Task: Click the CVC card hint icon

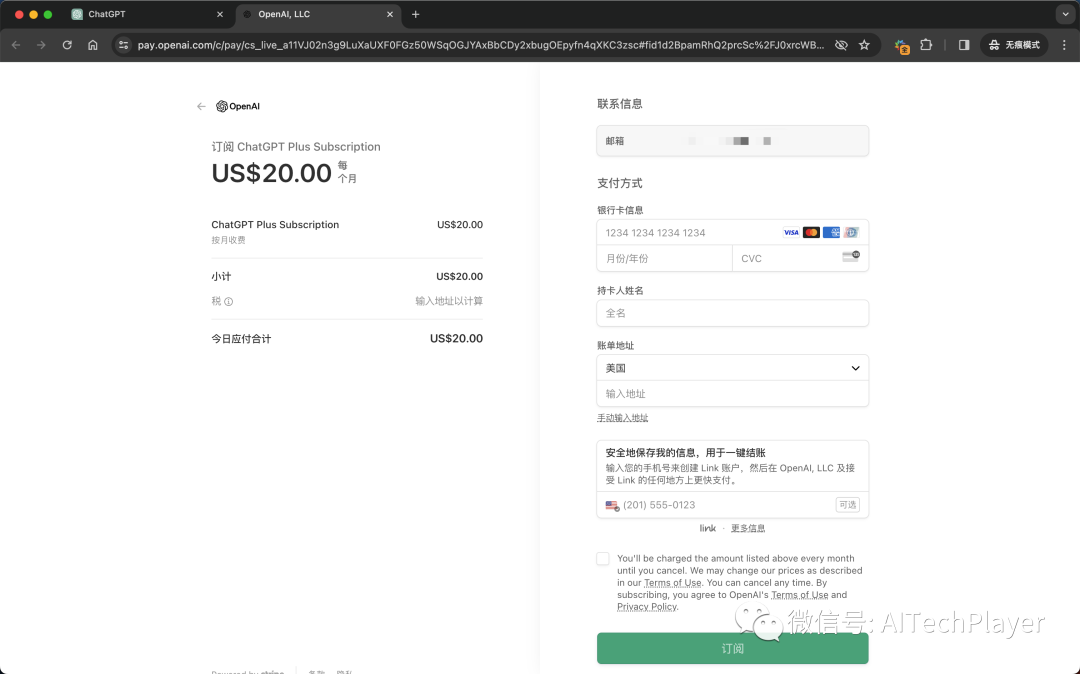Action: point(851,256)
